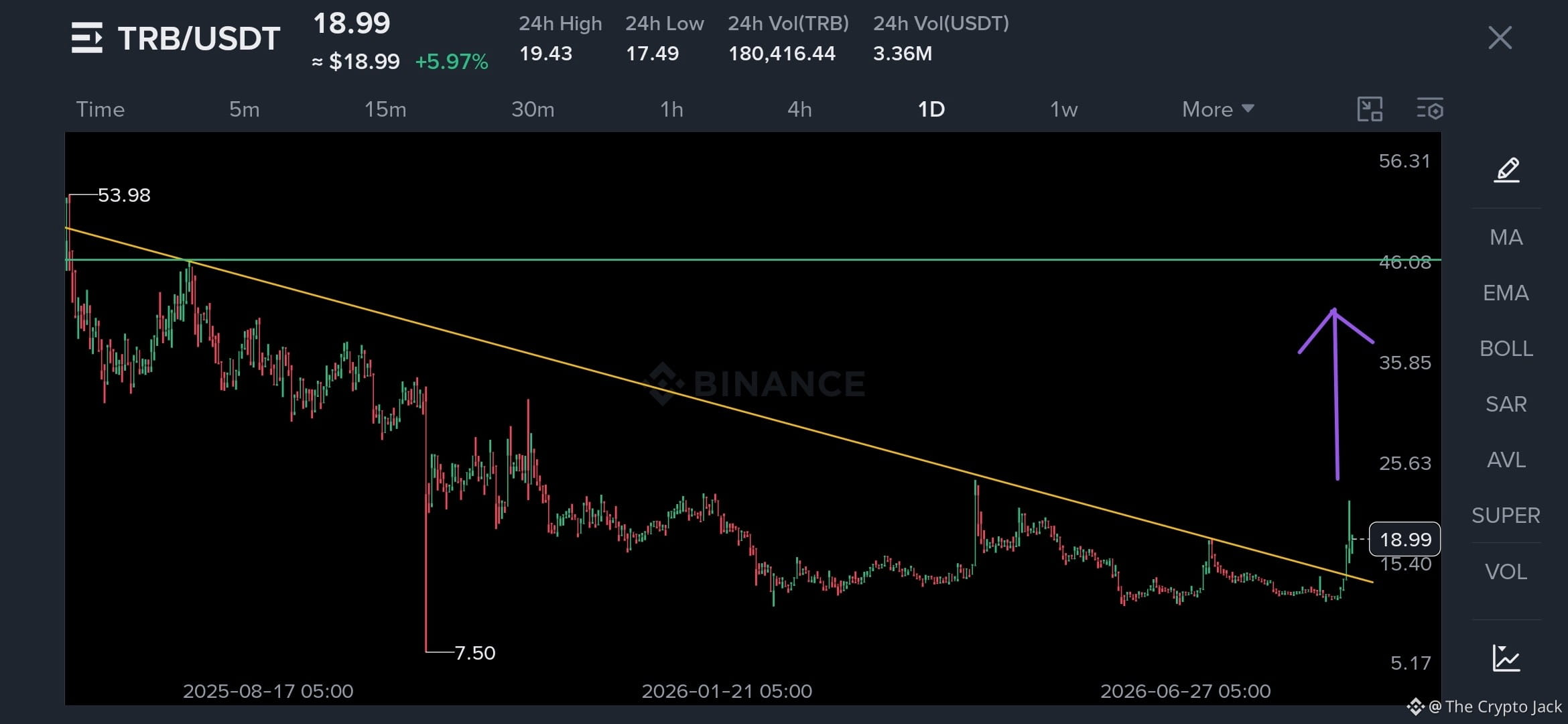Click the 25.63 price axis label

tap(1405, 463)
